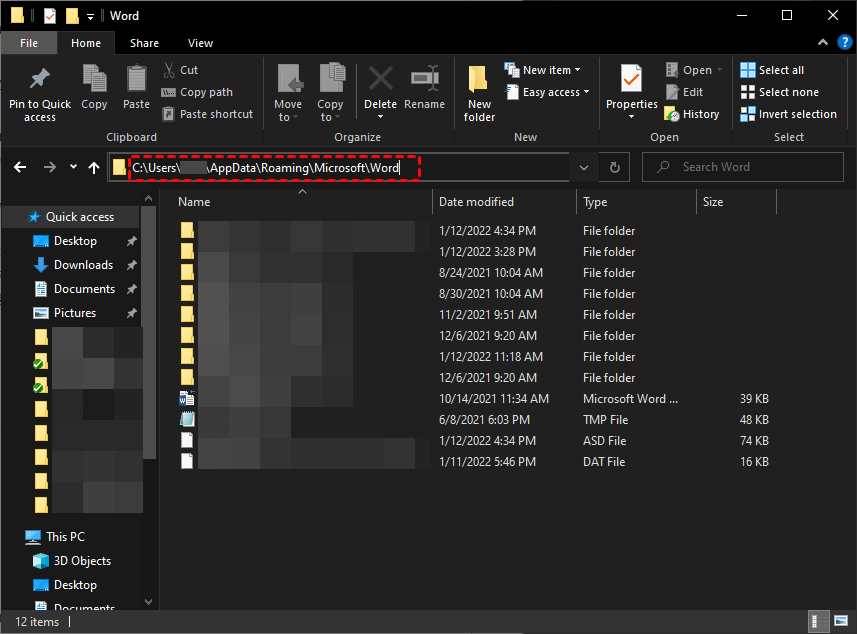Image resolution: width=857 pixels, height=634 pixels.
Task: Click Invert selection button
Action: [x=788, y=114]
